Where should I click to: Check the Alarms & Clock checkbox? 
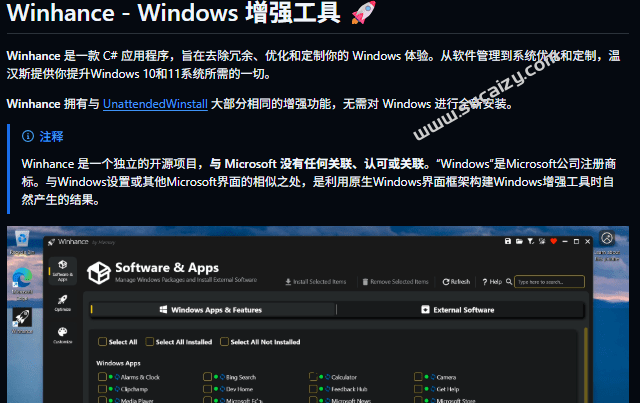(102, 376)
